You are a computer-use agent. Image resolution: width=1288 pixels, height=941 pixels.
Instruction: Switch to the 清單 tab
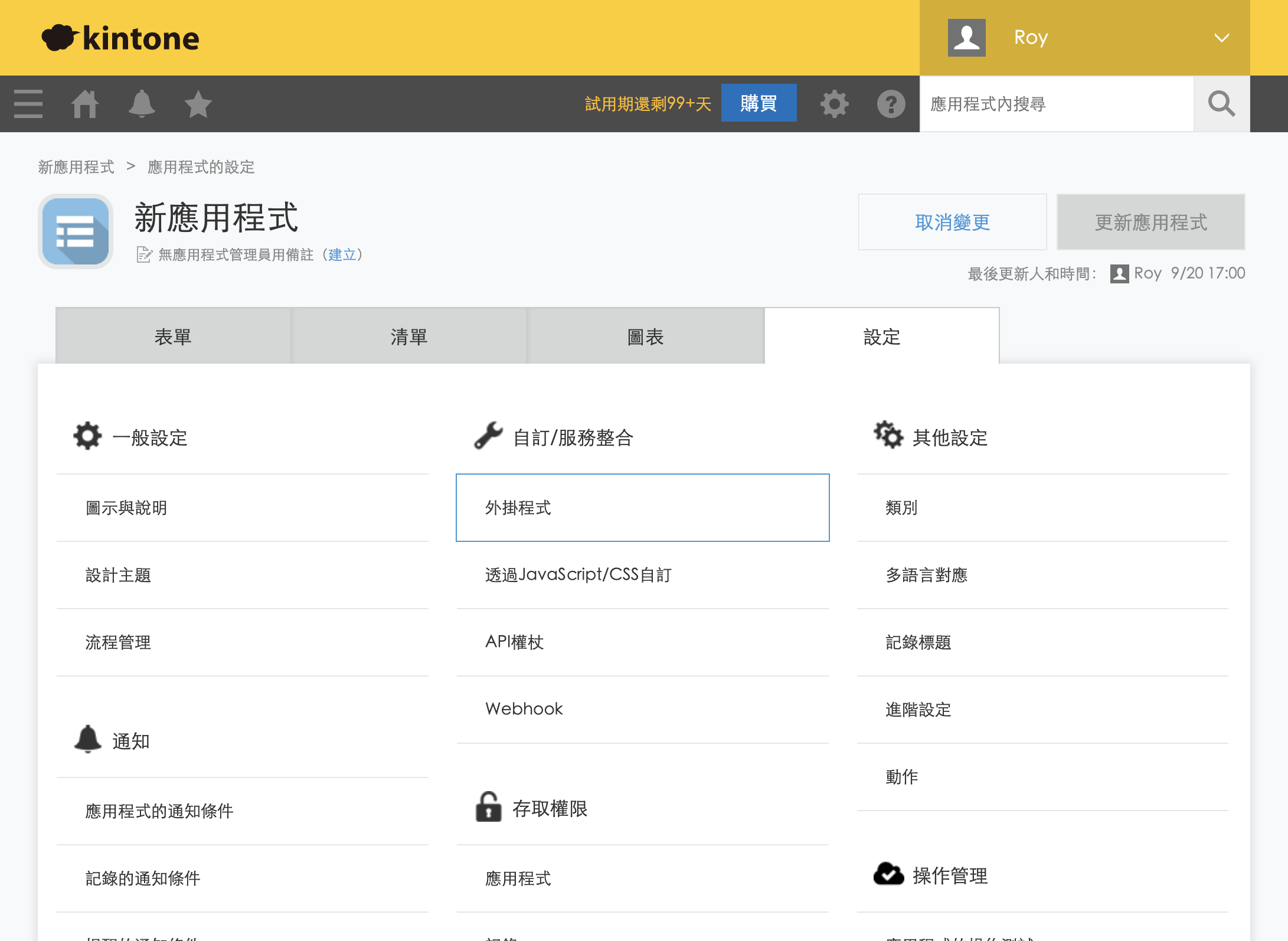click(409, 336)
